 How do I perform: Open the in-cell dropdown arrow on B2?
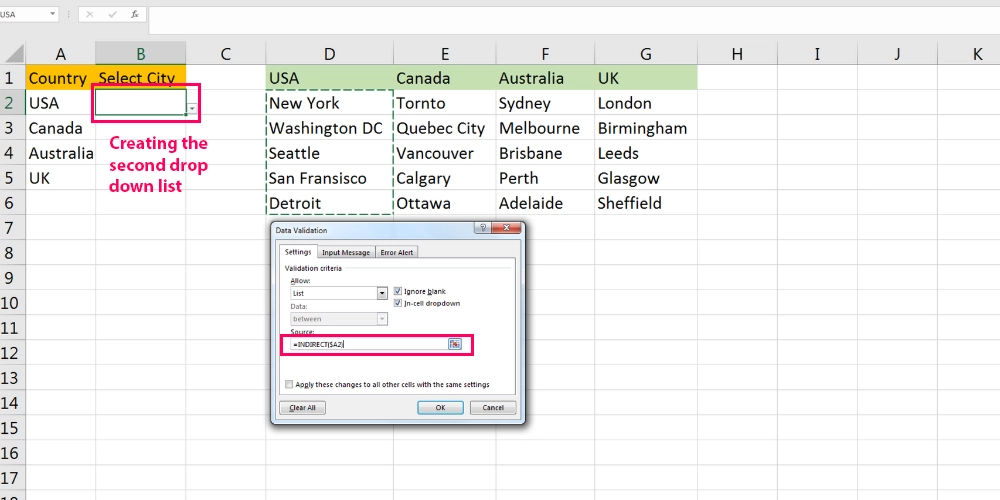tap(192, 107)
